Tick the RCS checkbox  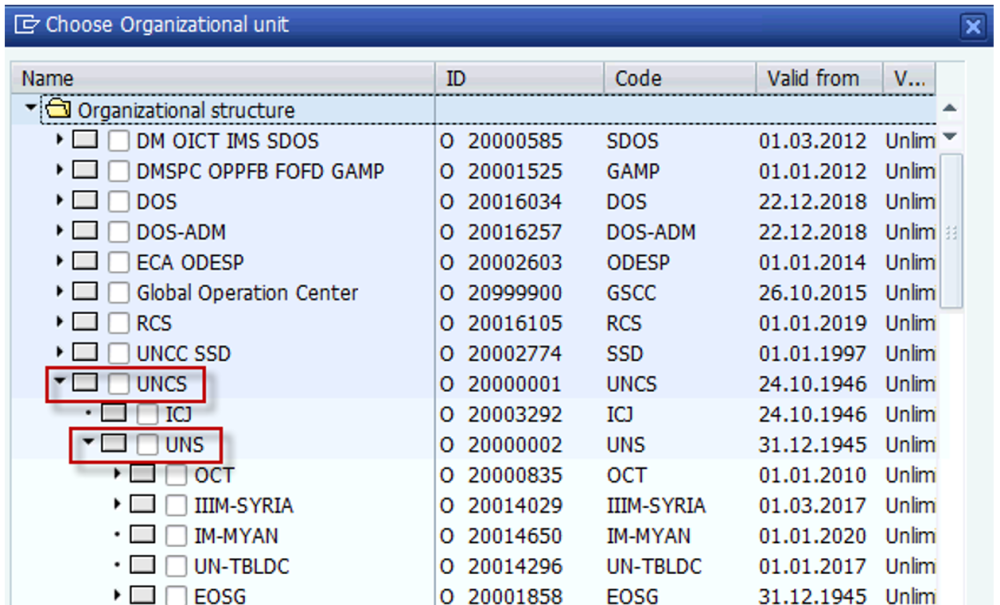[119, 323]
